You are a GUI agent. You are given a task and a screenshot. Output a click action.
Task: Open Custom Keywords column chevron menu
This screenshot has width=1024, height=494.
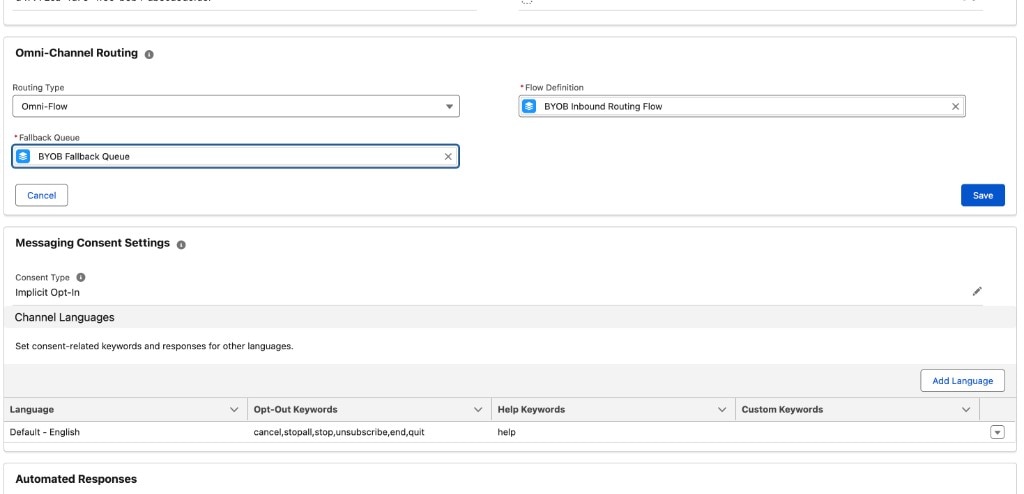pos(966,410)
